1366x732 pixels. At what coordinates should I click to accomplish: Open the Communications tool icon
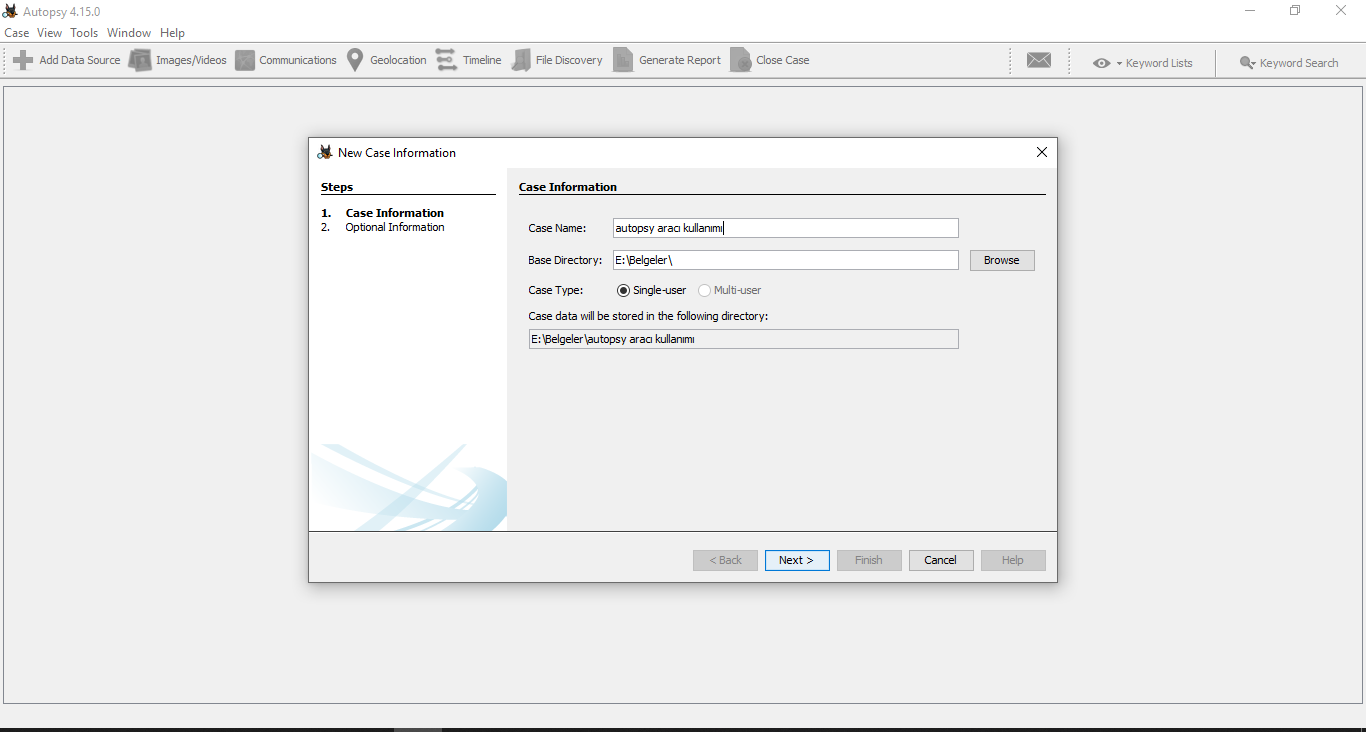[245, 60]
